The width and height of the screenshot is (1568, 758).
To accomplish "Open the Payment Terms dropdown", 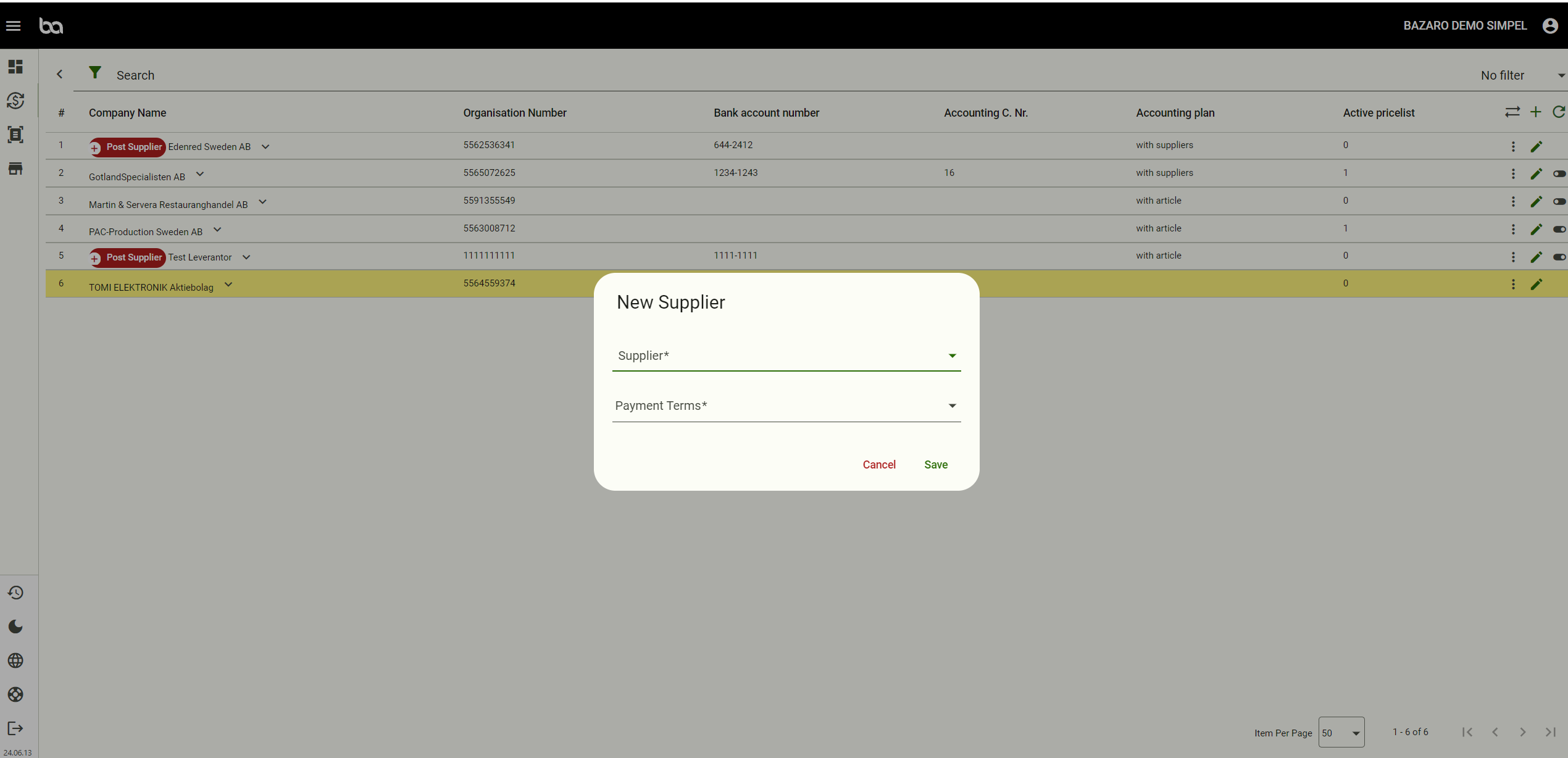I will click(x=785, y=406).
